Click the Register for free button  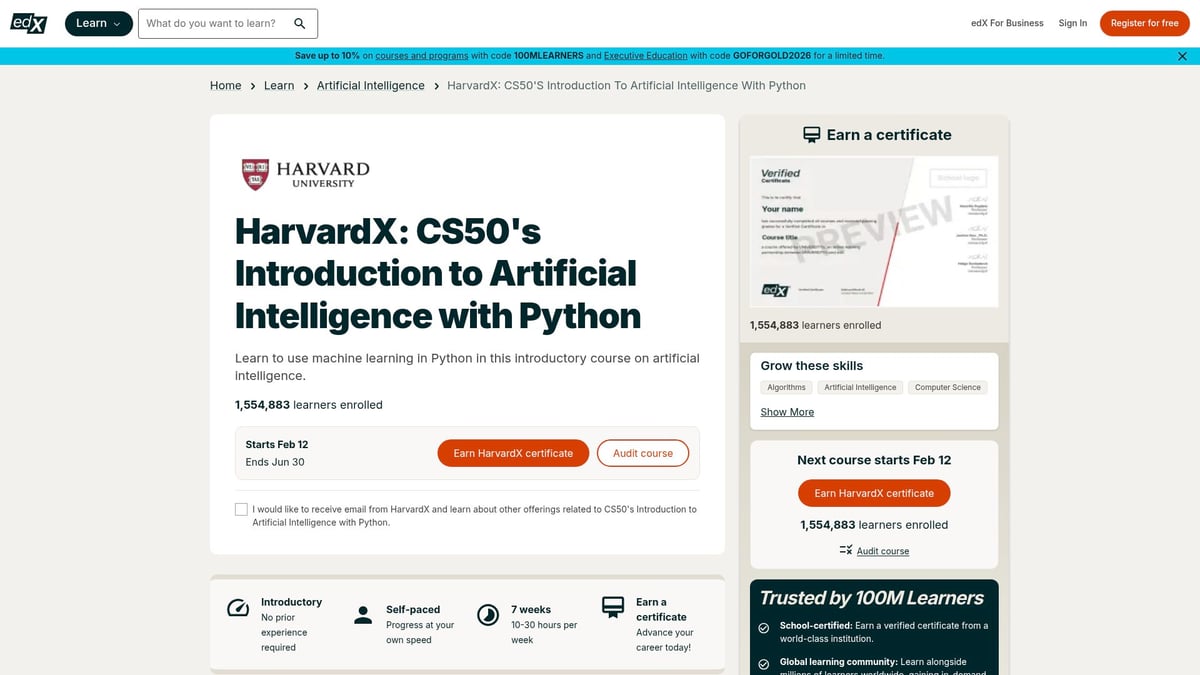coord(1145,23)
